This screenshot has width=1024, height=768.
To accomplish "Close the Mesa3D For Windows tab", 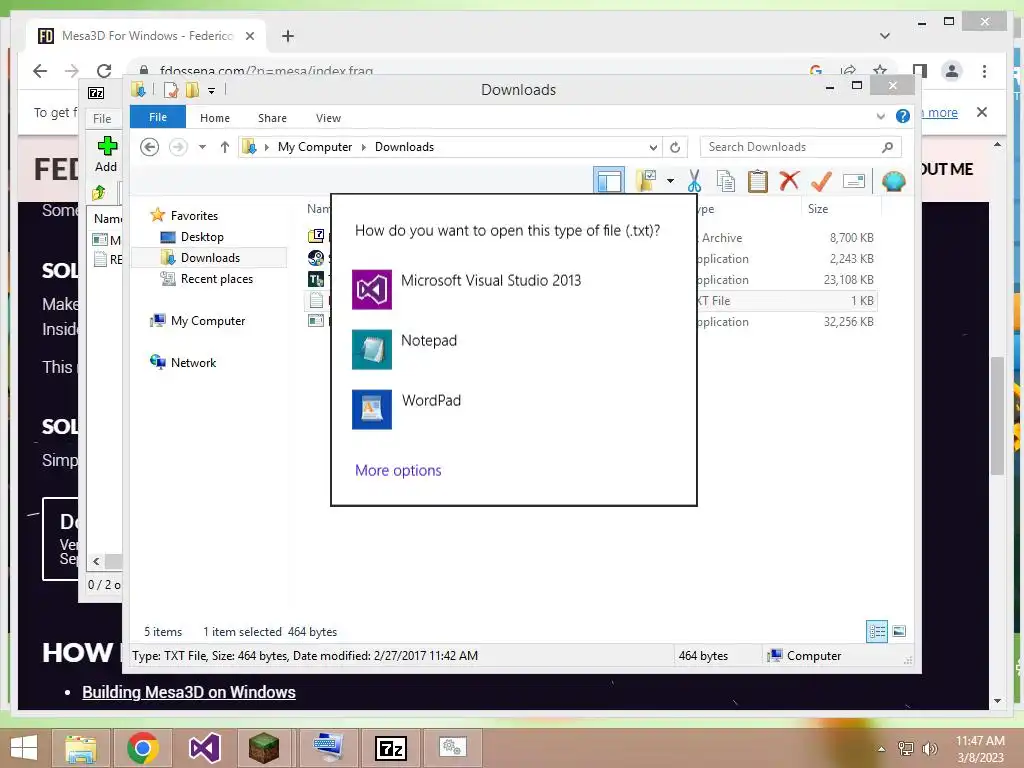I will click(x=249, y=36).
